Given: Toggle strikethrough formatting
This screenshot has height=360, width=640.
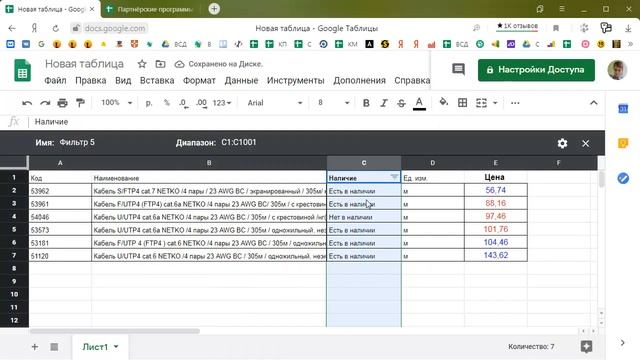Looking at the screenshot, I should [x=401, y=103].
